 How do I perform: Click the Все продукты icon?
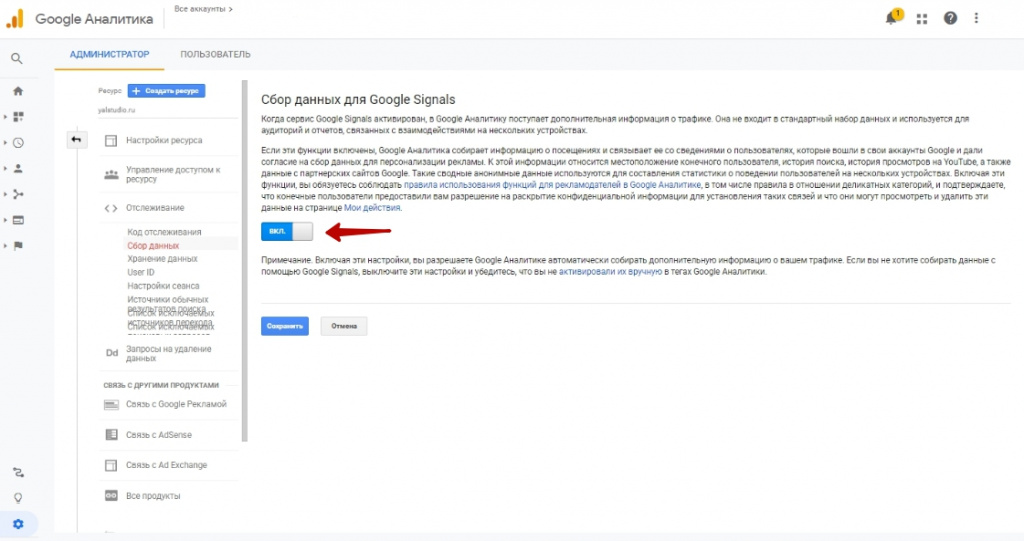click(x=111, y=496)
